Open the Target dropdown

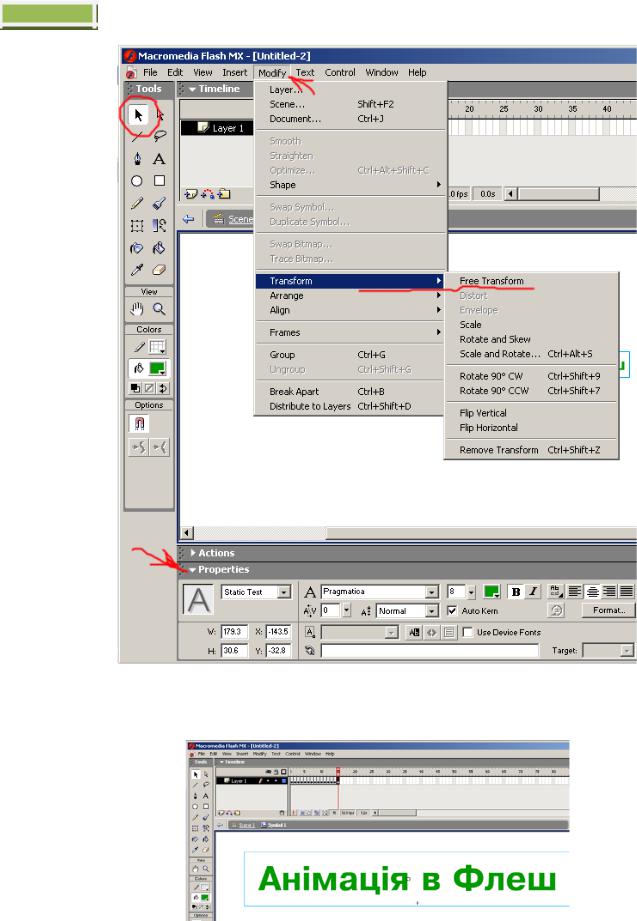[627, 650]
